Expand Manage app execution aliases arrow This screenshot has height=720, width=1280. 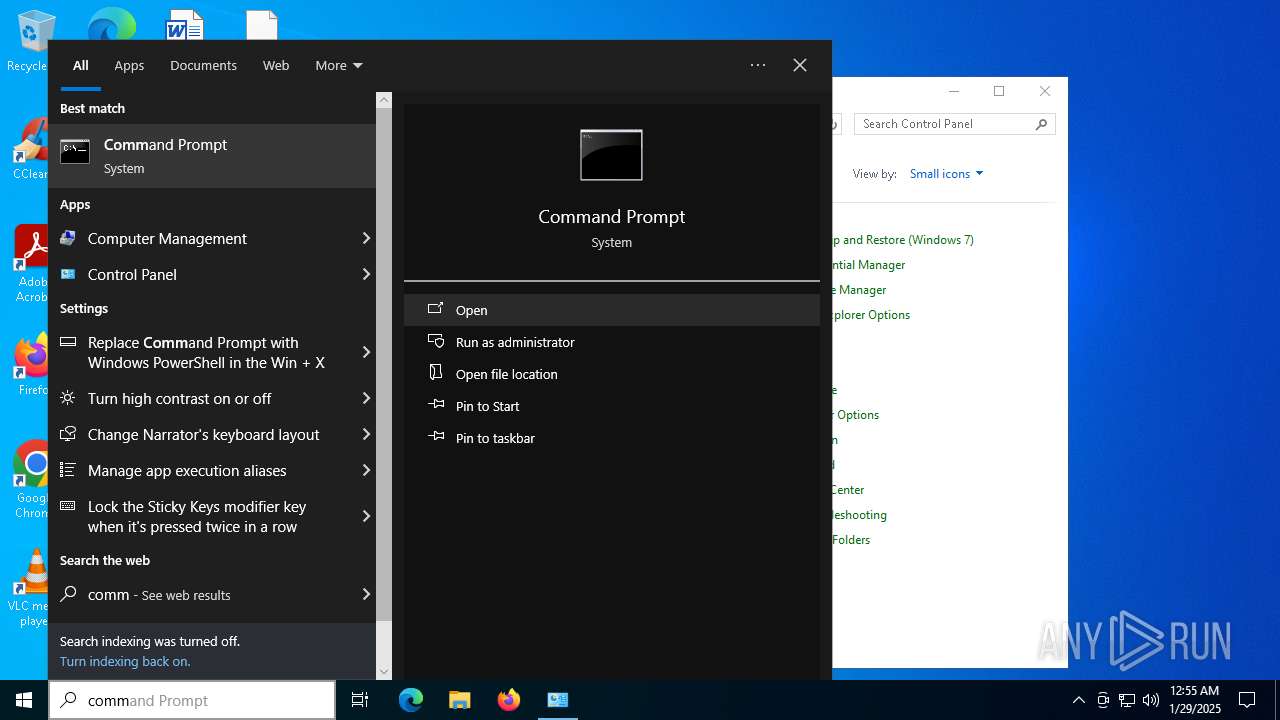366,470
